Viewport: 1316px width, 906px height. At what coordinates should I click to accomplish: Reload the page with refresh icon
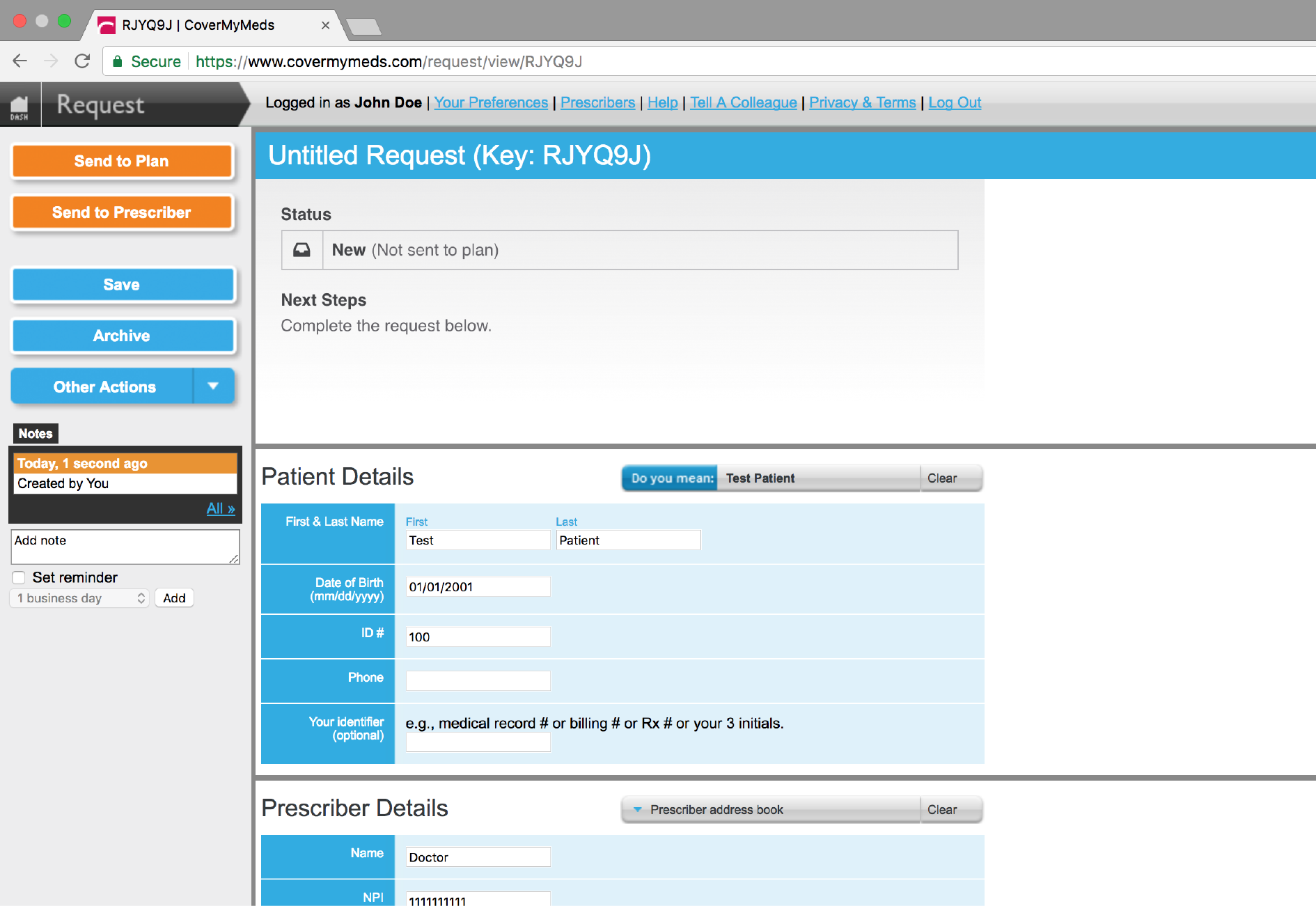(82, 61)
